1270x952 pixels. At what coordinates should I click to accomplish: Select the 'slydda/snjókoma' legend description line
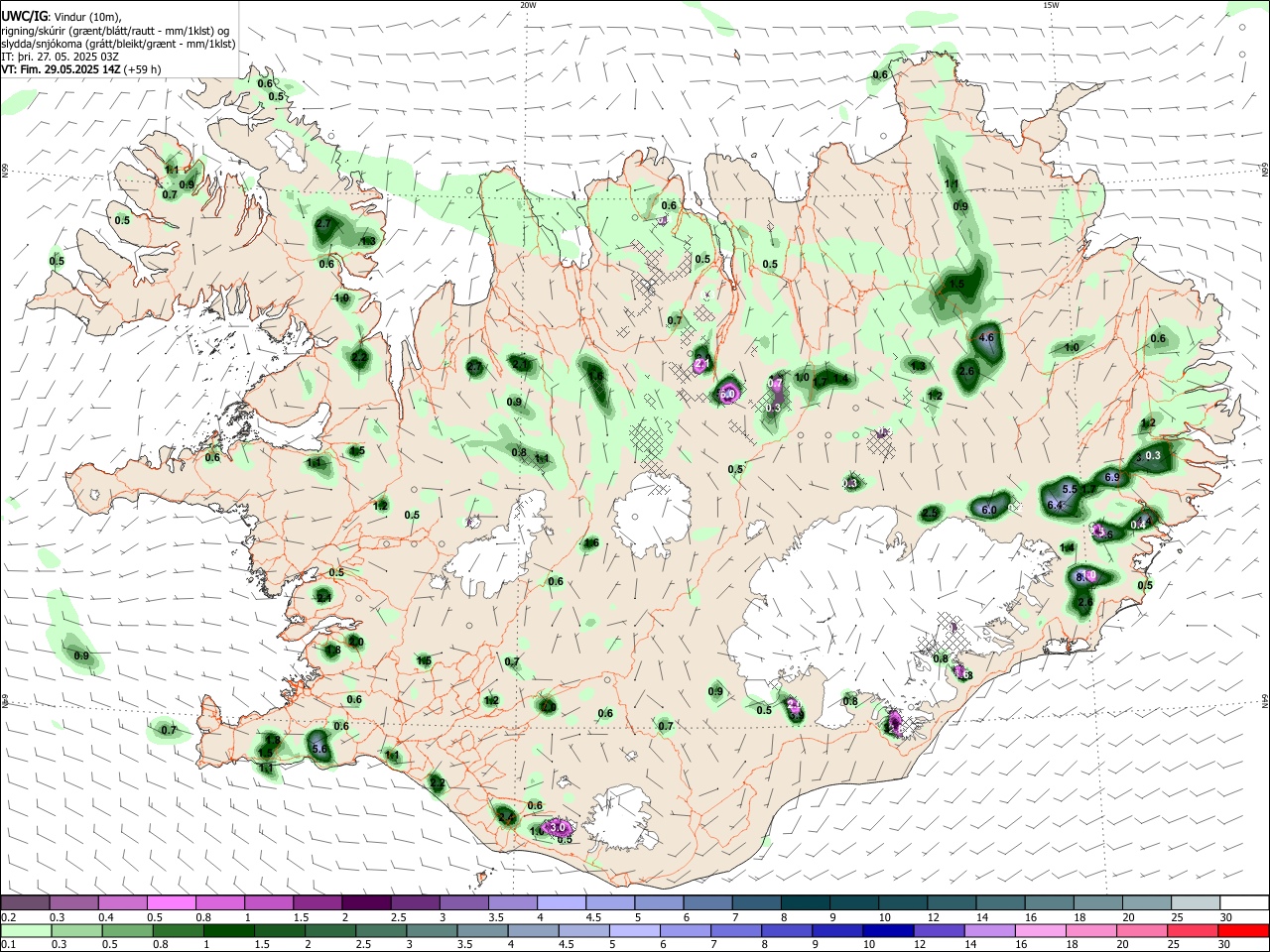coord(118,44)
